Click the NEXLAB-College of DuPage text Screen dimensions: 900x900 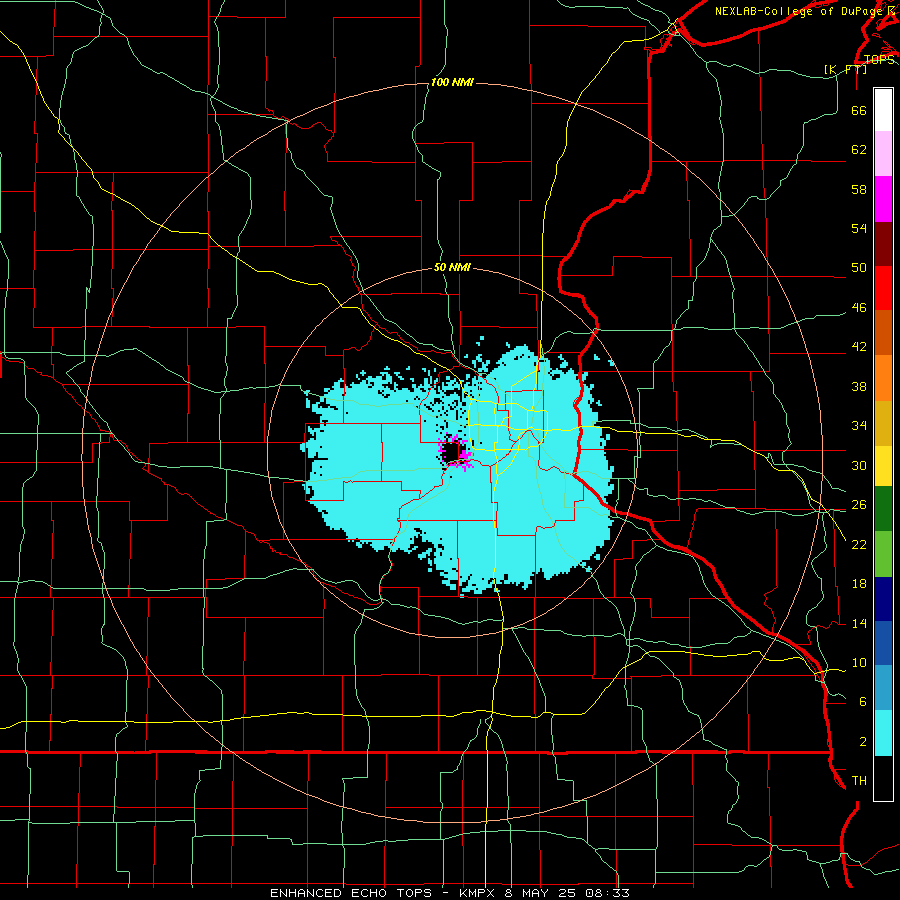[798, 11]
